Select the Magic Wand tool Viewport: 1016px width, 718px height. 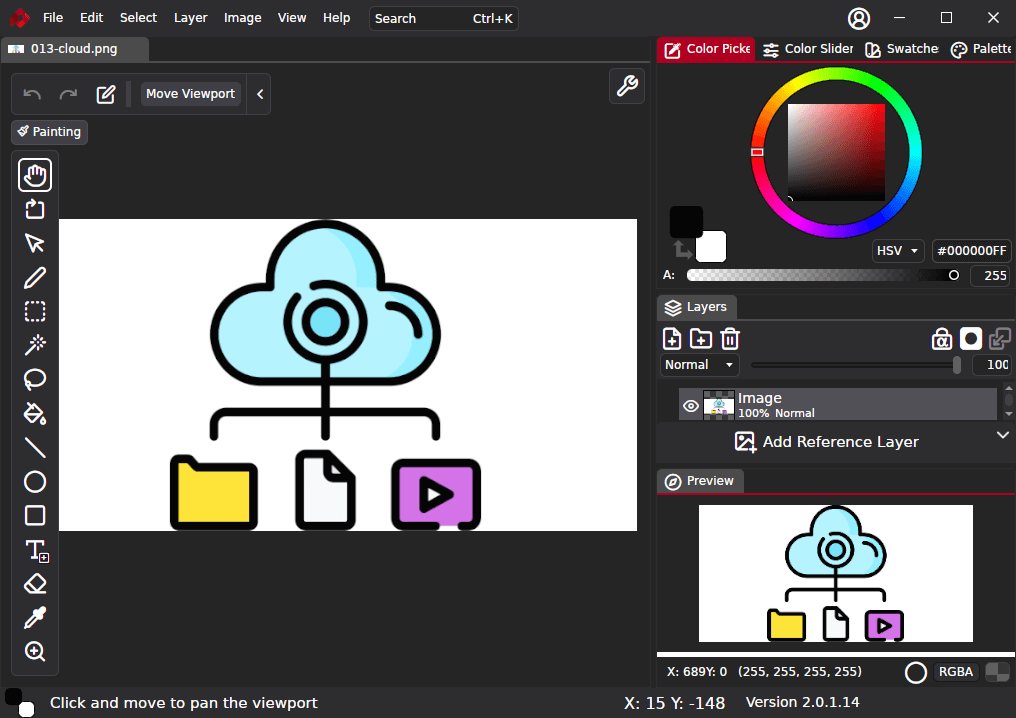point(35,345)
